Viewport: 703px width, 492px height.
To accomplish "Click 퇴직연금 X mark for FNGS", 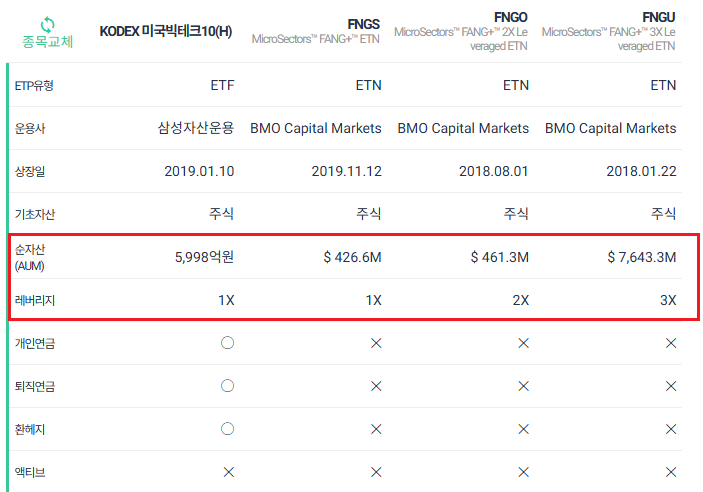I will (376, 387).
